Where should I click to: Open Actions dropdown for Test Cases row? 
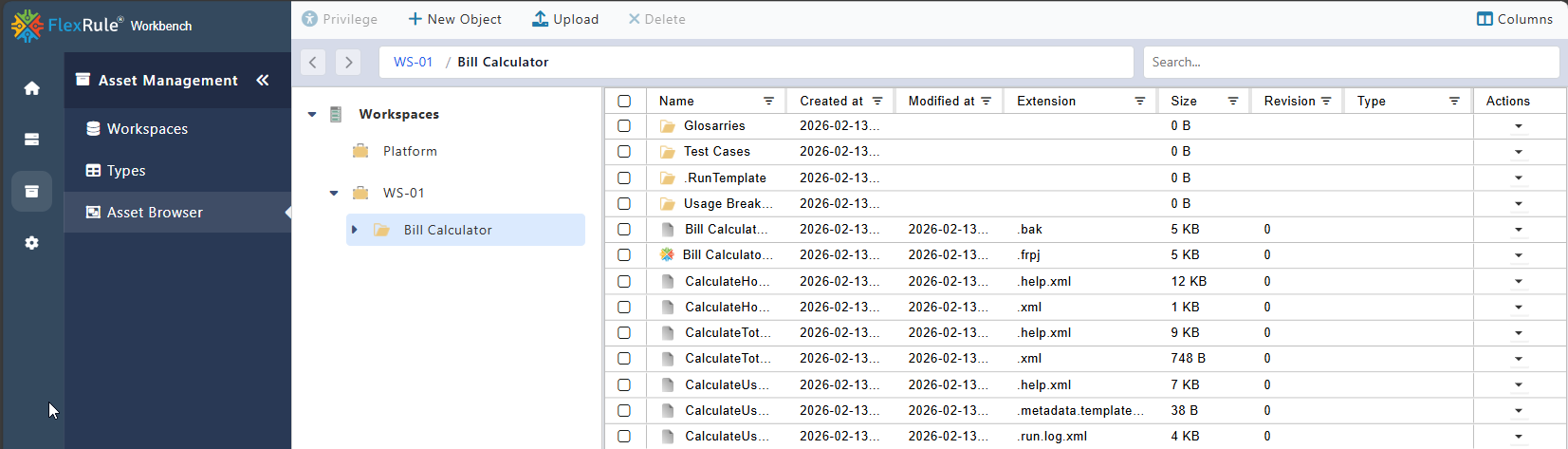[x=1519, y=152]
